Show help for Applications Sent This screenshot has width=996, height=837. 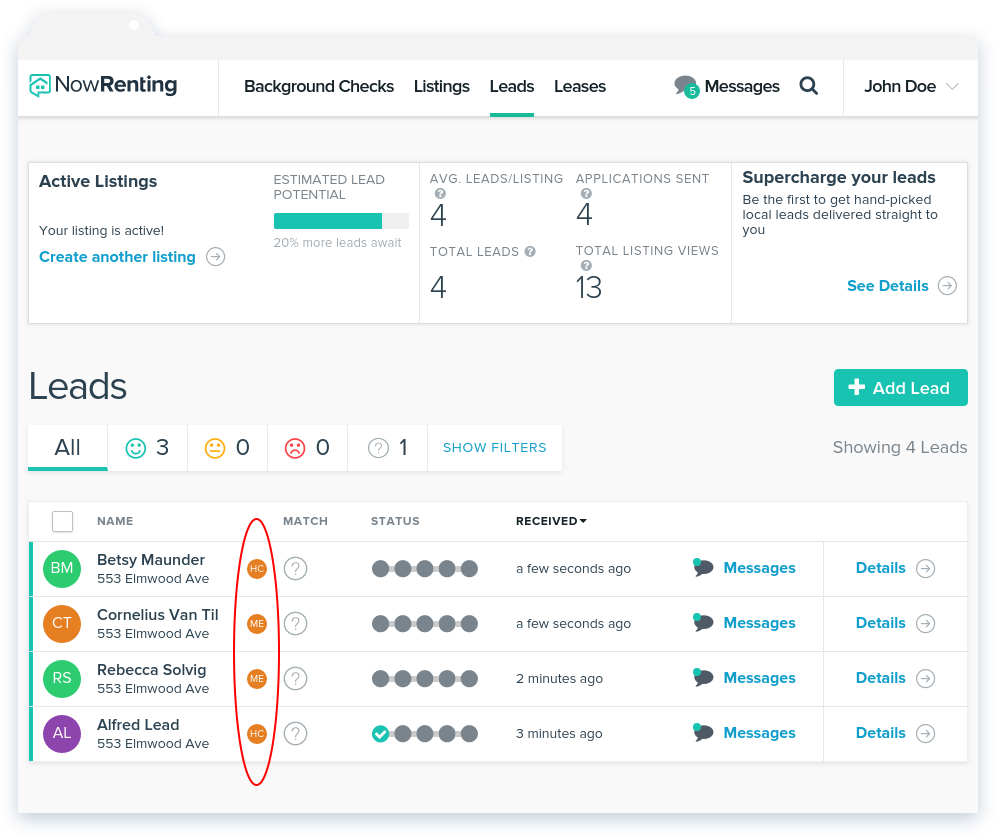pyautogui.click(x=586, y=194)
